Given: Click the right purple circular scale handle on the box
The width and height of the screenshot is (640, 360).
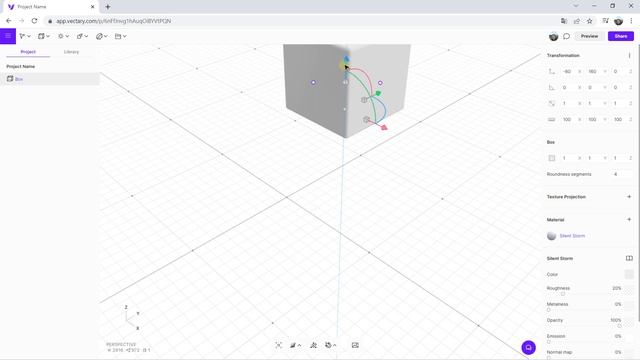Looking at the screenshot, I should [x=380, y=83].
